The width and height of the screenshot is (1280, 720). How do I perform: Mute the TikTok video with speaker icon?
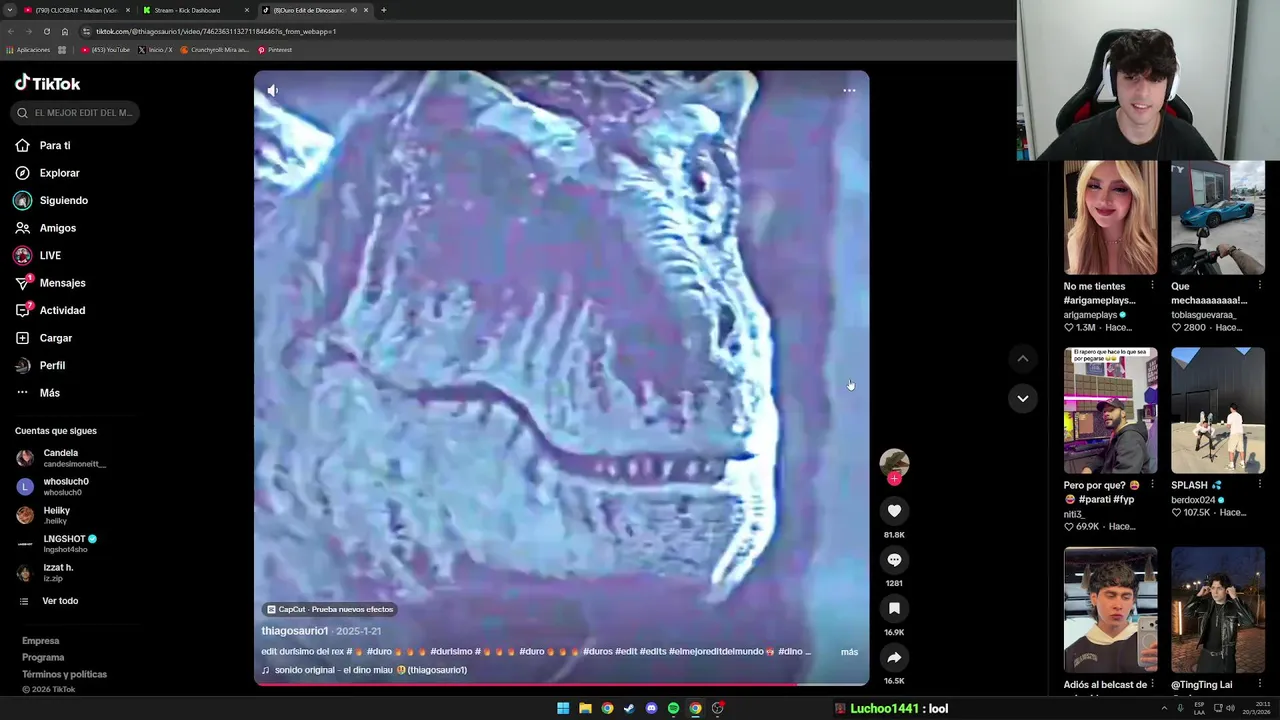[272, 90]
